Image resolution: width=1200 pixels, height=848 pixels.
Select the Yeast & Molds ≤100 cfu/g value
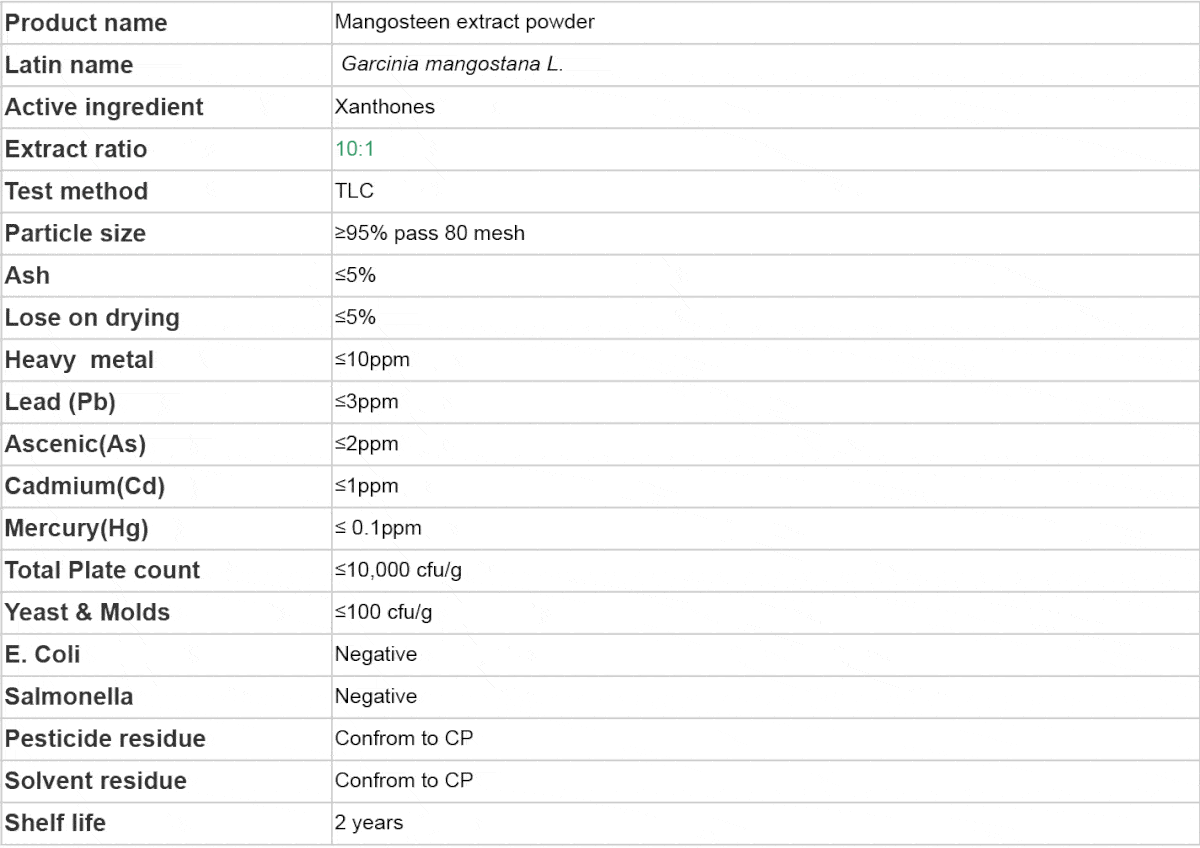click(384, 612)
